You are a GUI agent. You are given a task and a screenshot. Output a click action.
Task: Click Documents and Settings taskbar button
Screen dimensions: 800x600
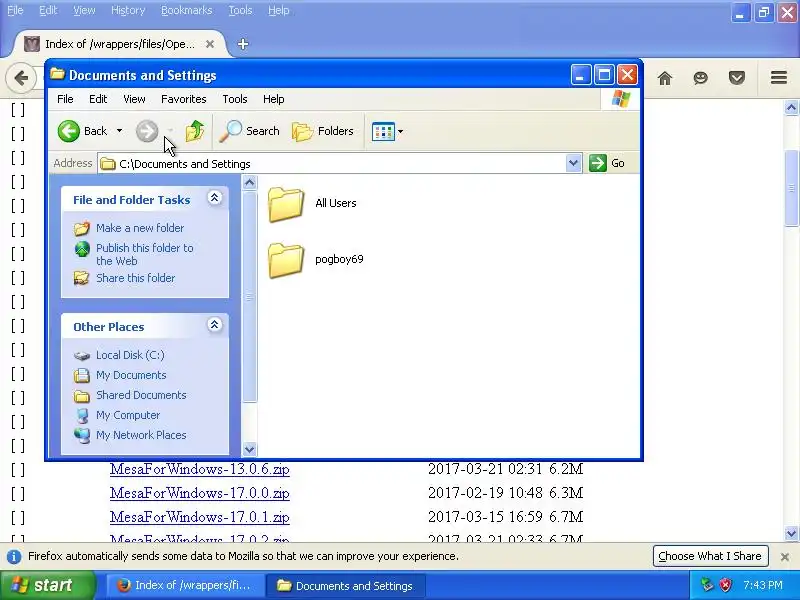tap(345, 586)
